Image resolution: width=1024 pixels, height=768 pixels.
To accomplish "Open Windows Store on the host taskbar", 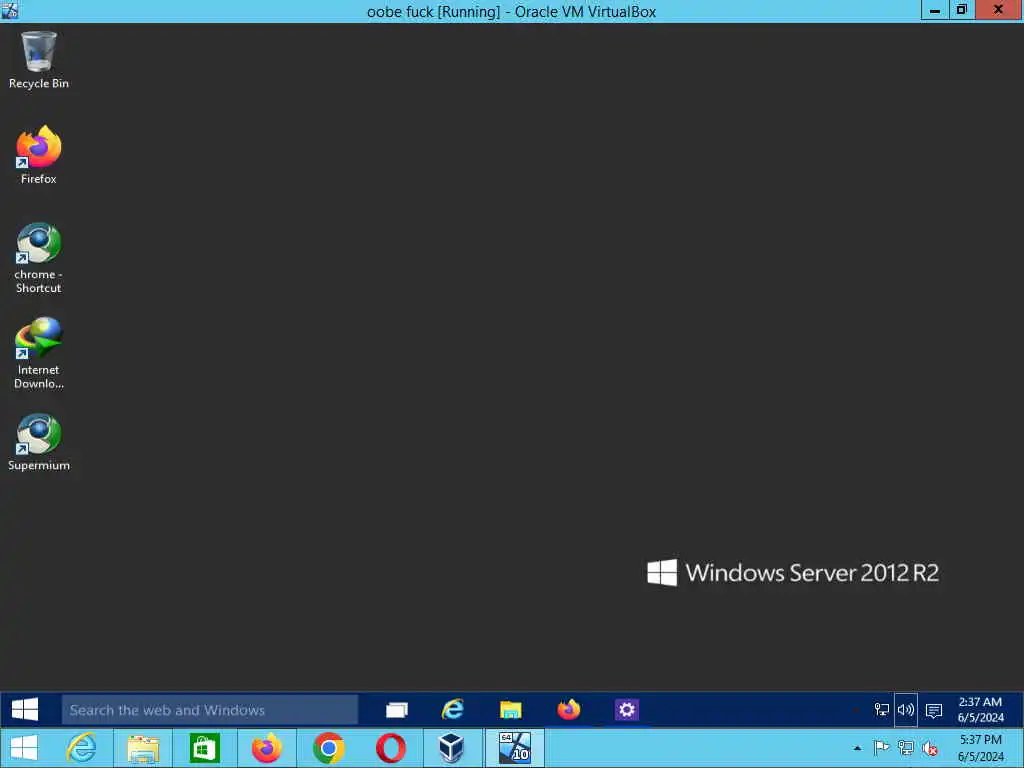I will pos(204,748).
